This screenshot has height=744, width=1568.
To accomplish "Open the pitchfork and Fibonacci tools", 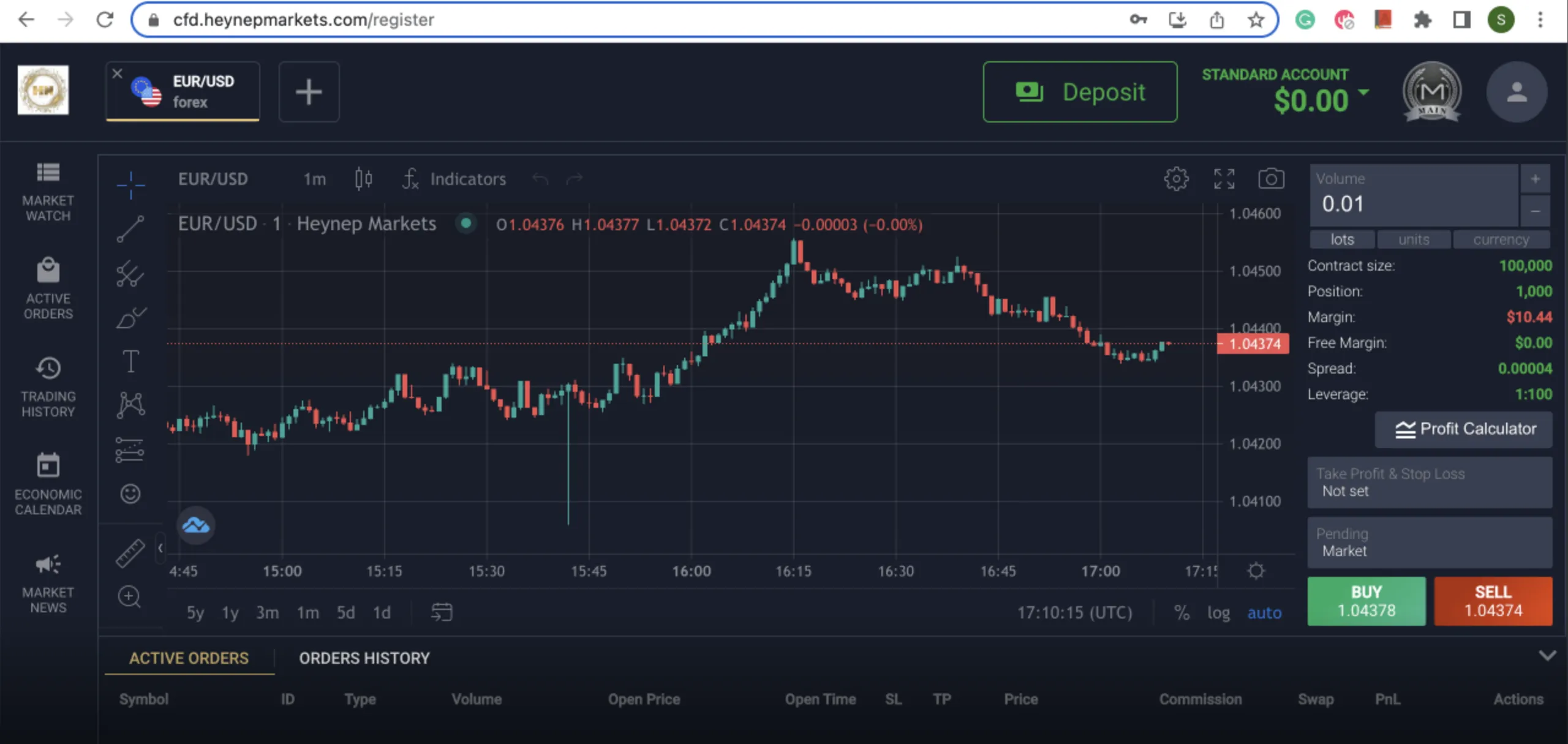I will (x=130, y=274).
